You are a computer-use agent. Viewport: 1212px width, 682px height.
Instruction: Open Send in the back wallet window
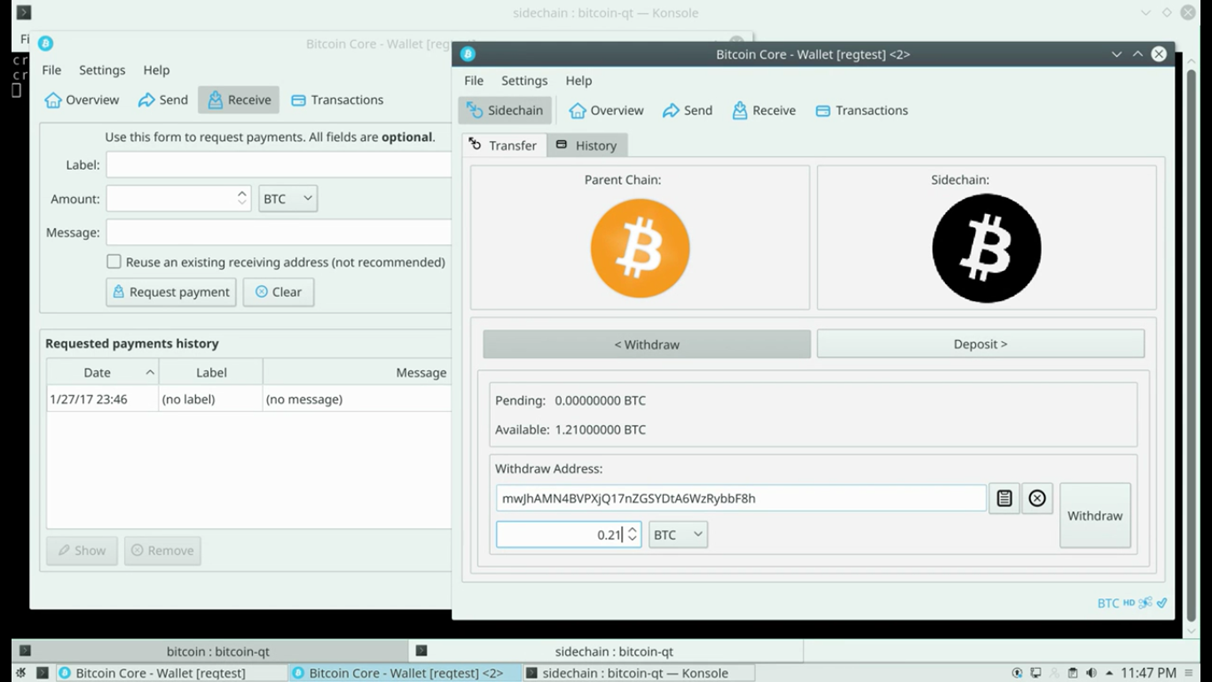click(x=163, y=100)
